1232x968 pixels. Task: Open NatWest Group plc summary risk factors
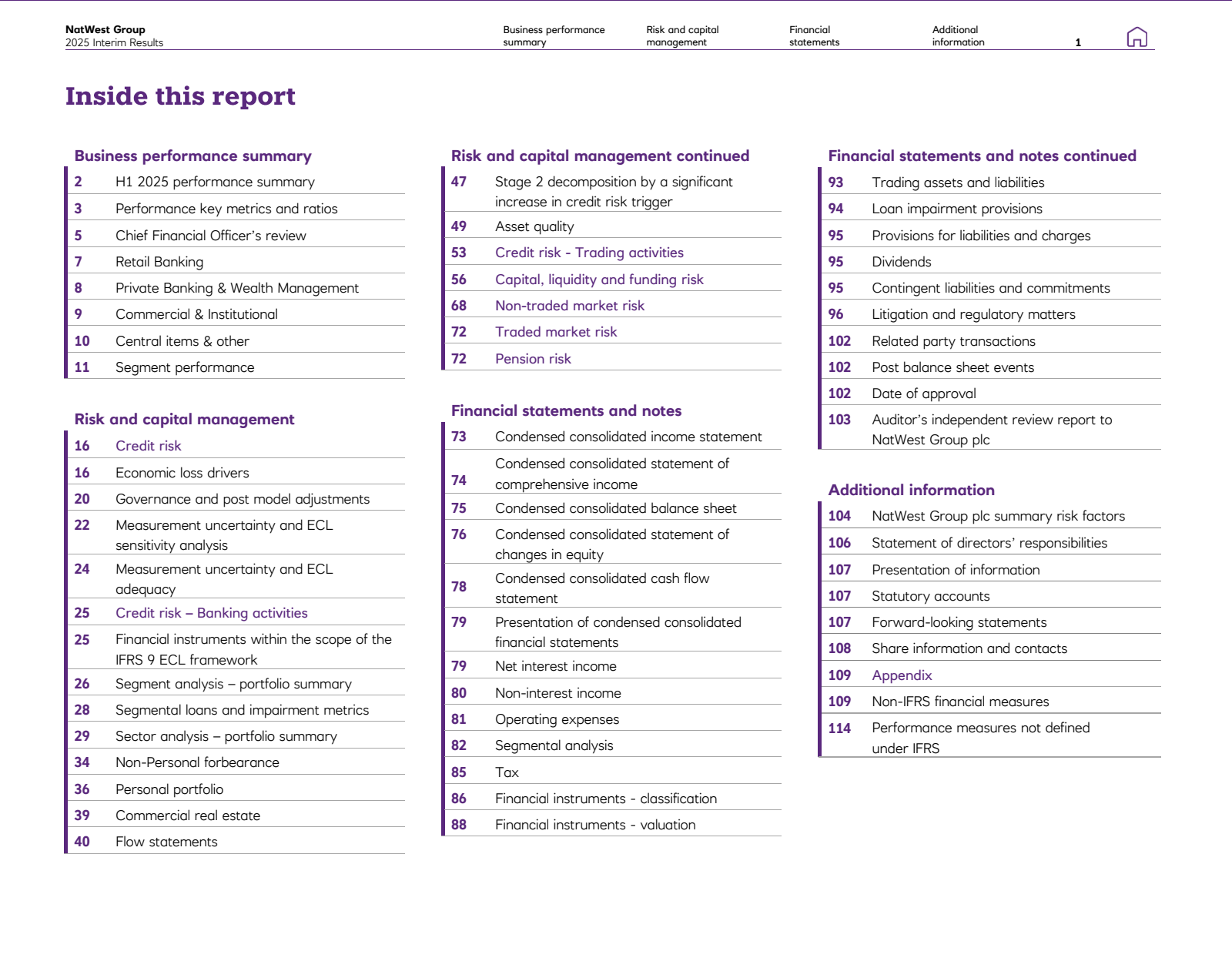(x=998, y=516)
